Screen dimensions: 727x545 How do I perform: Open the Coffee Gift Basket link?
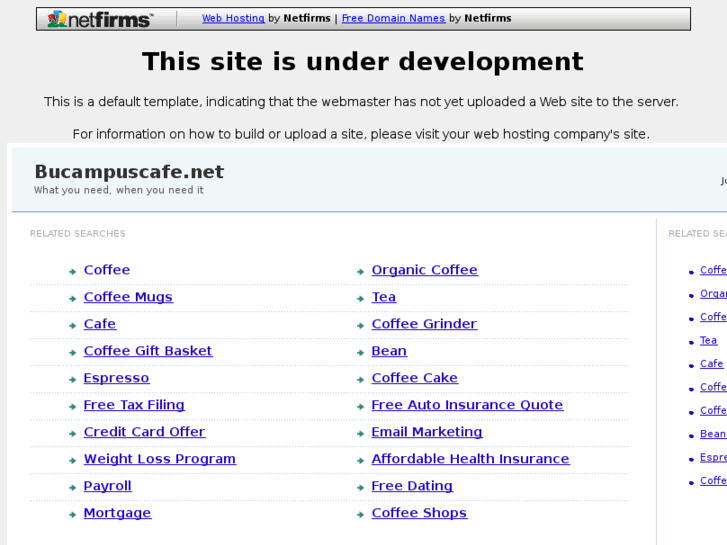148,351
